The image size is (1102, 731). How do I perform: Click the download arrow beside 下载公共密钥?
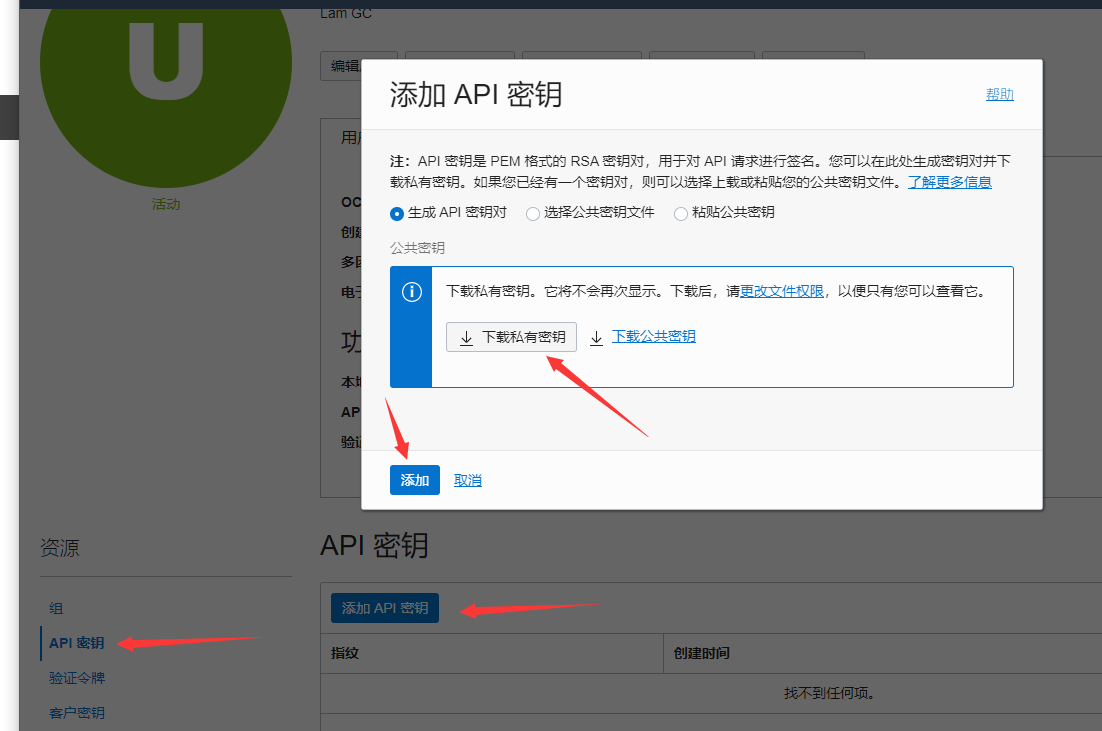(596, 338)
